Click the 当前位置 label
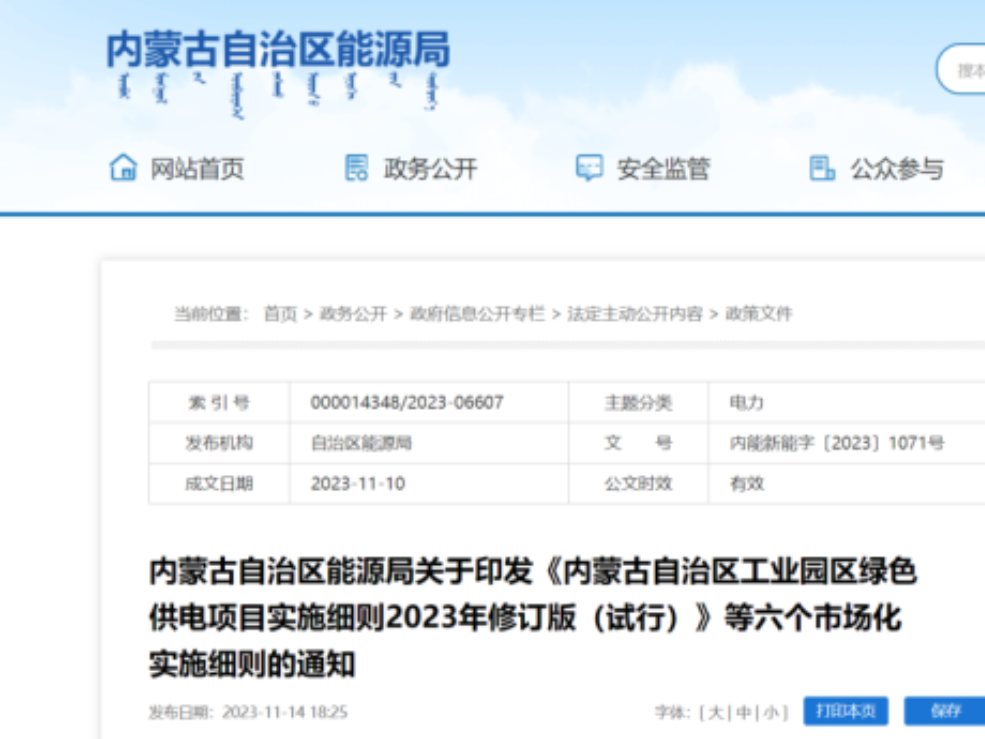Screen dimensions: 985x739 click(211, 313)
